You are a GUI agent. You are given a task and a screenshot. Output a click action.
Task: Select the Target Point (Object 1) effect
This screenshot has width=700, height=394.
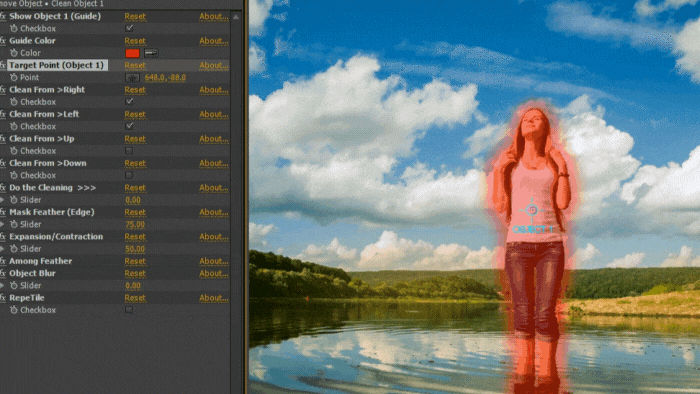[57, 65]
